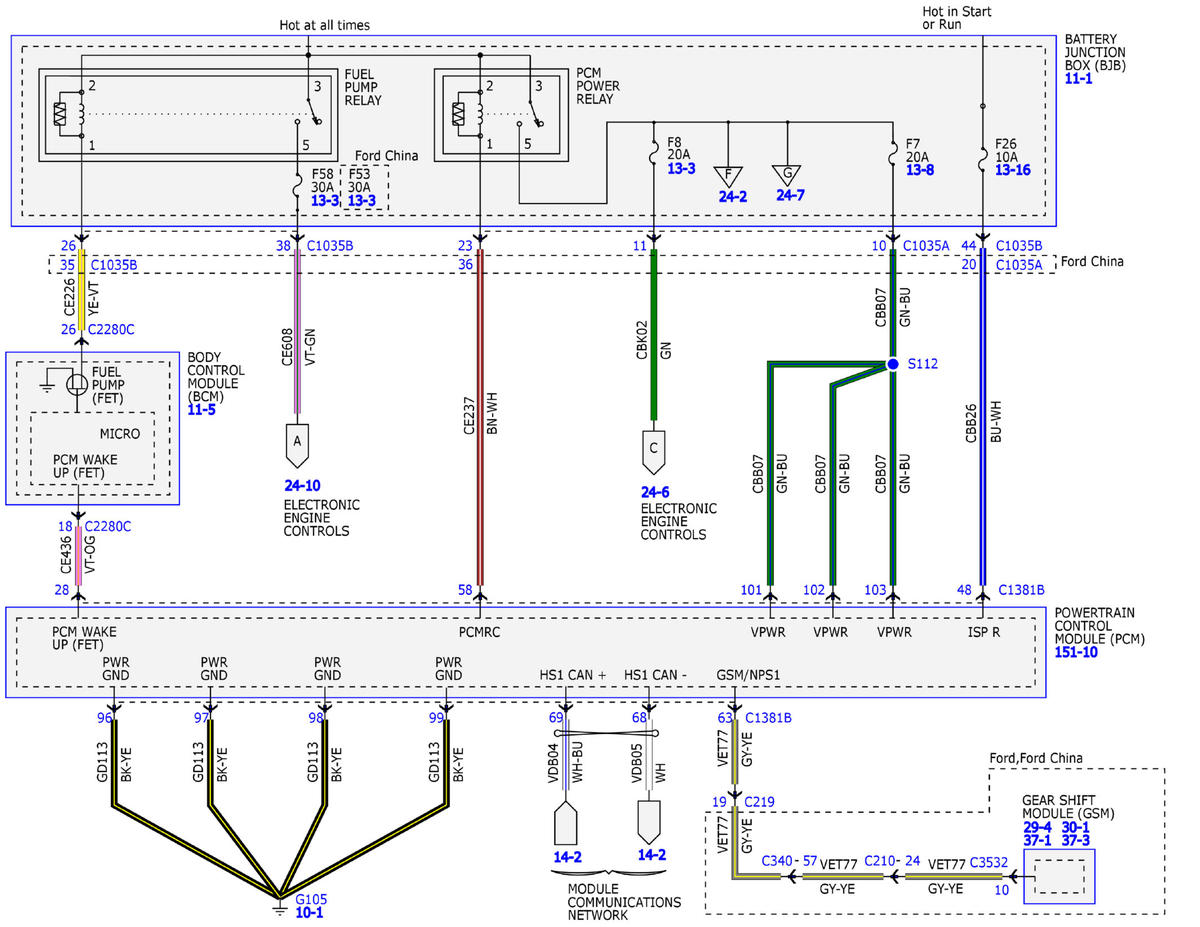1200x927 pixels.
Task: Select the MODULE COMMUNICATIONS NETWORK caption
Action: click(624, 901)
